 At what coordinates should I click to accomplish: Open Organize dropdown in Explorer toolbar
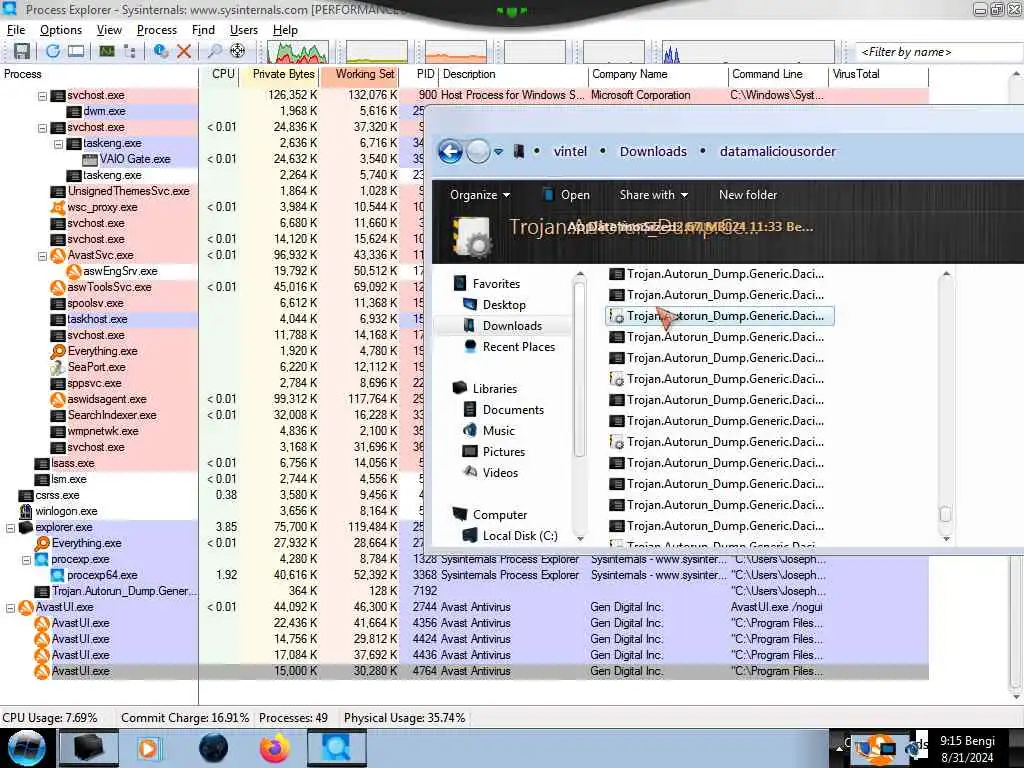coord(480,195)
